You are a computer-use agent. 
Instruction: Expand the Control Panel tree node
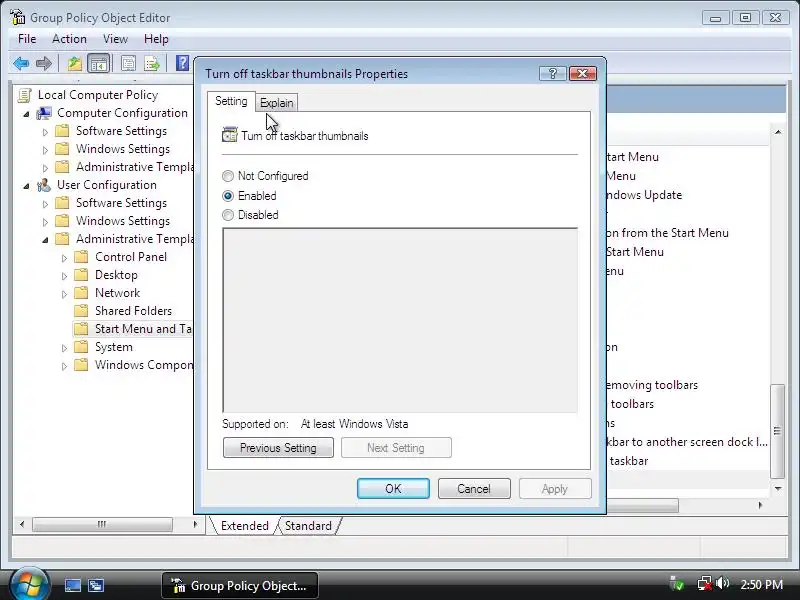point(64,258)
